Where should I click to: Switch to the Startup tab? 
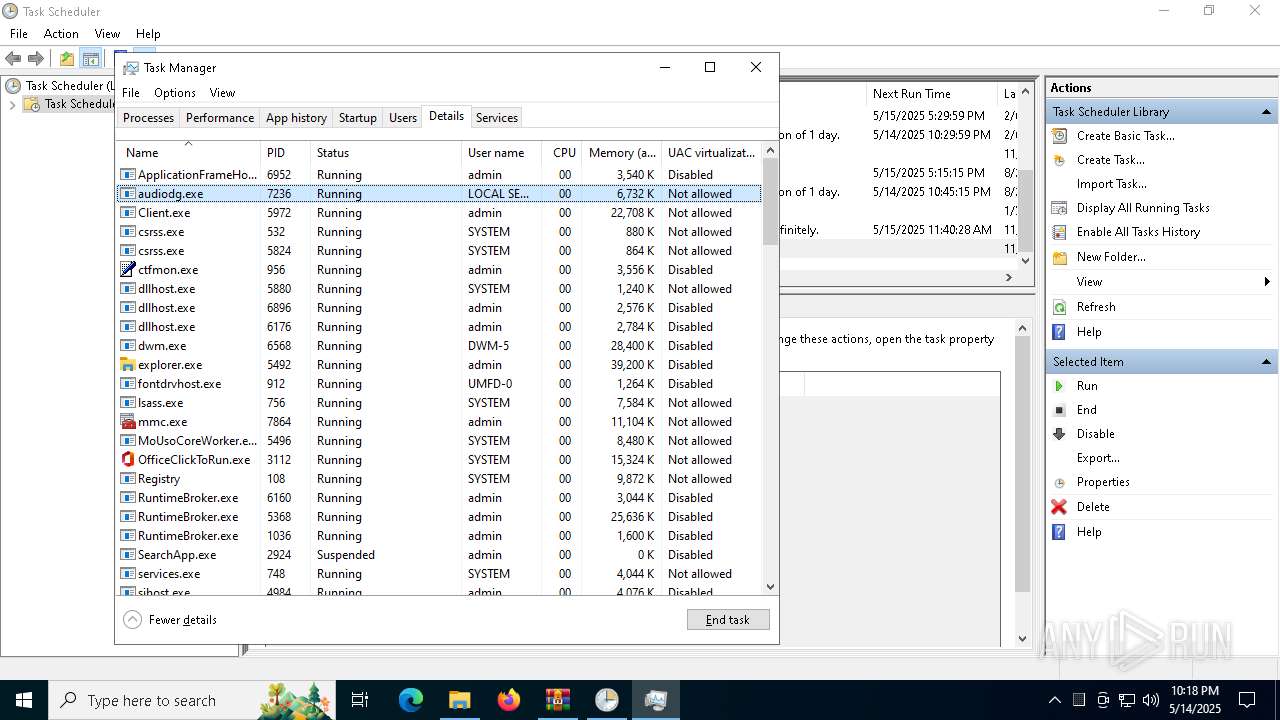(x=357, y=118)
